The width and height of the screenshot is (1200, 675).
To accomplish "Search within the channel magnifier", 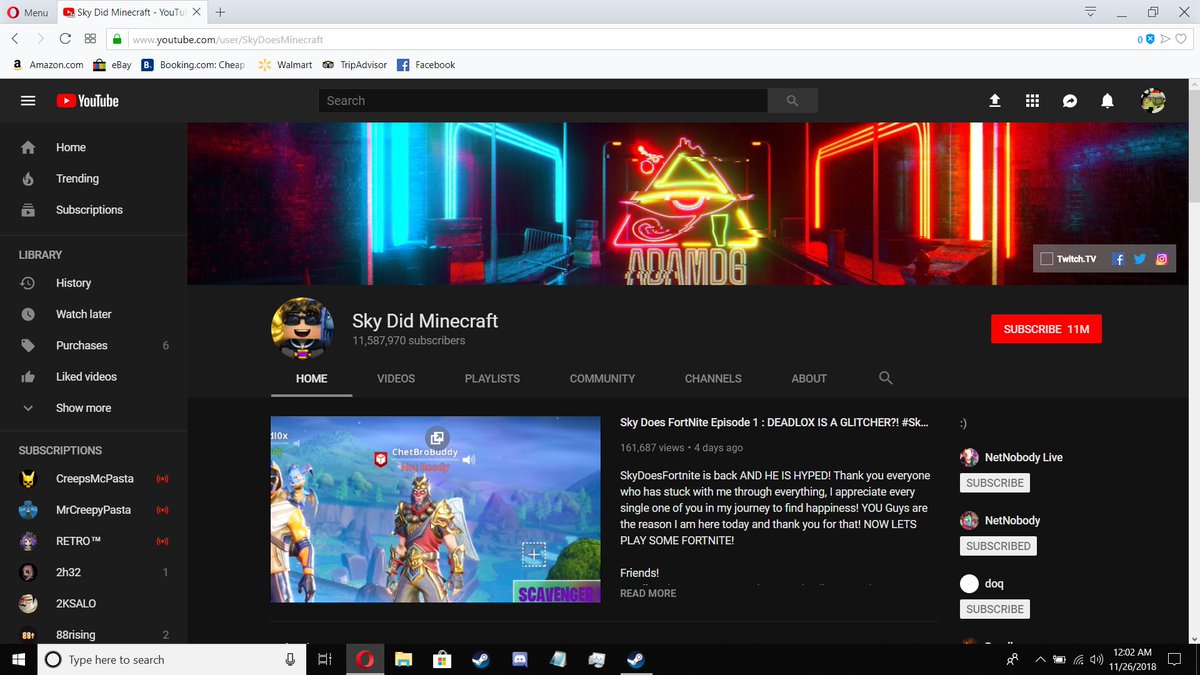I will pyautogui.click(x=885, y=378).
